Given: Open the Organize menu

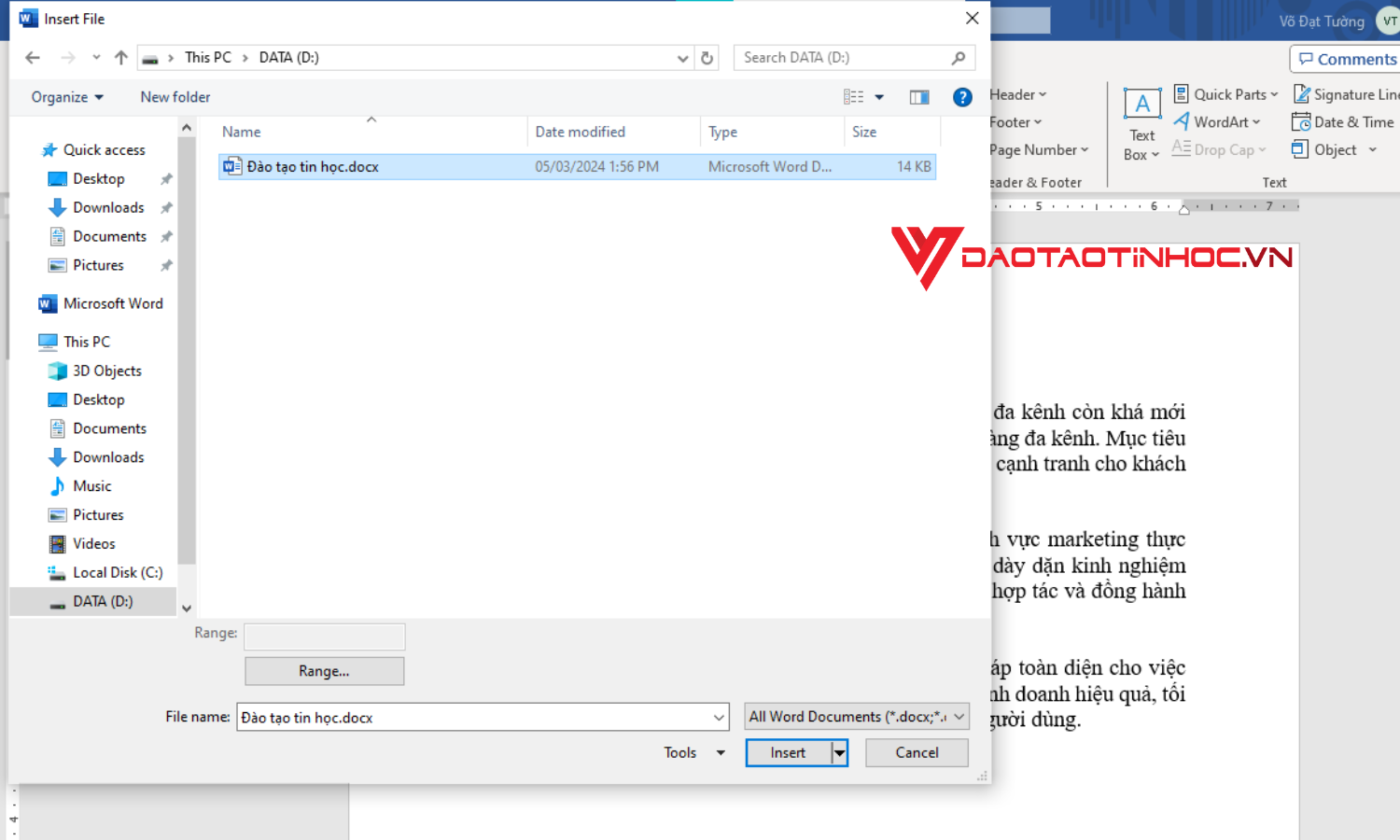Looking at the screenshot, I should (x=65, y=96).
